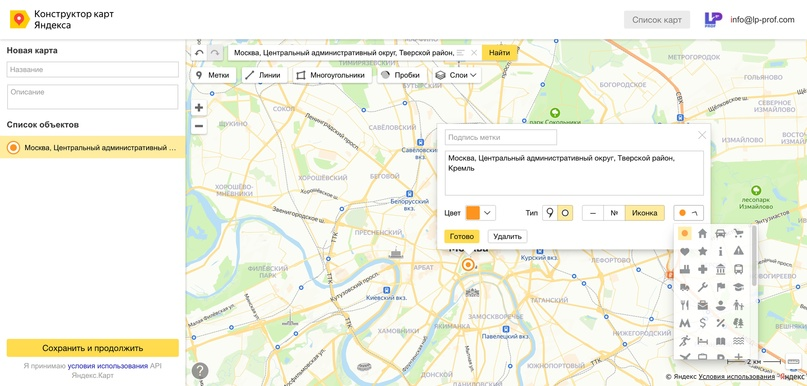Choose the dollar sign icon
This screenshot has width=807, height=386.
coord(703,323)
